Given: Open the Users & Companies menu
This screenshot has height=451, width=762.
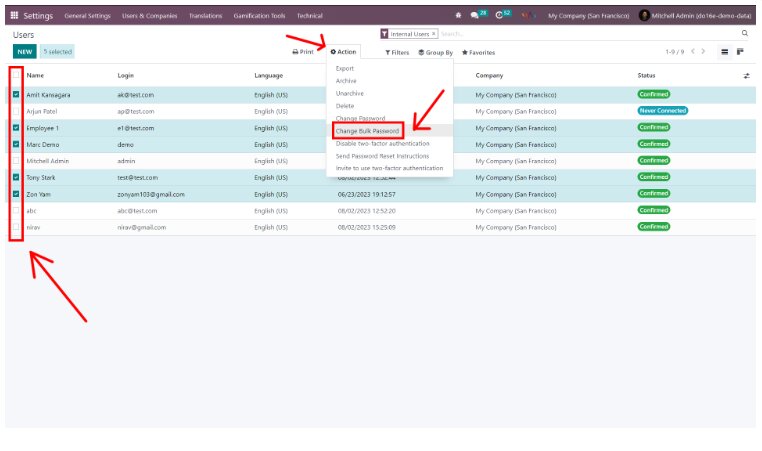Looking at the screenshot, I should coord(149,16).
